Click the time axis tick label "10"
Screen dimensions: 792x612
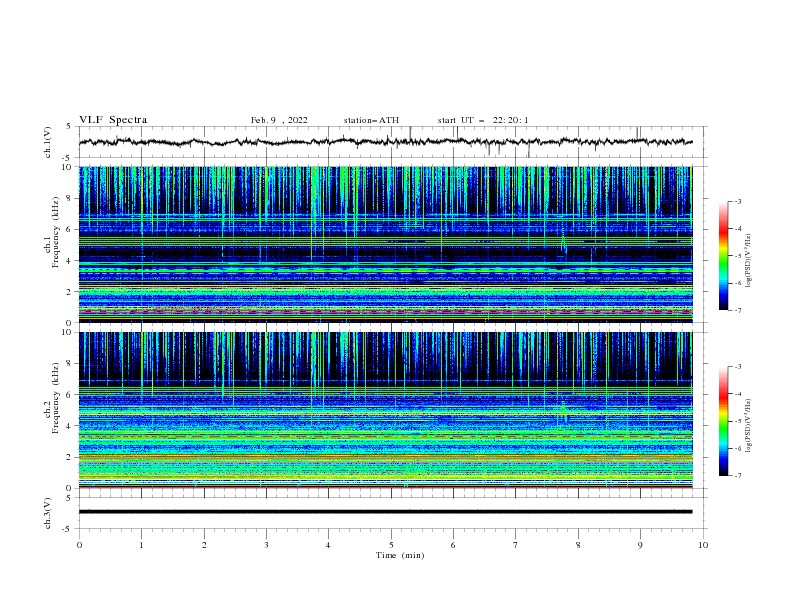[x=703, y=545]
